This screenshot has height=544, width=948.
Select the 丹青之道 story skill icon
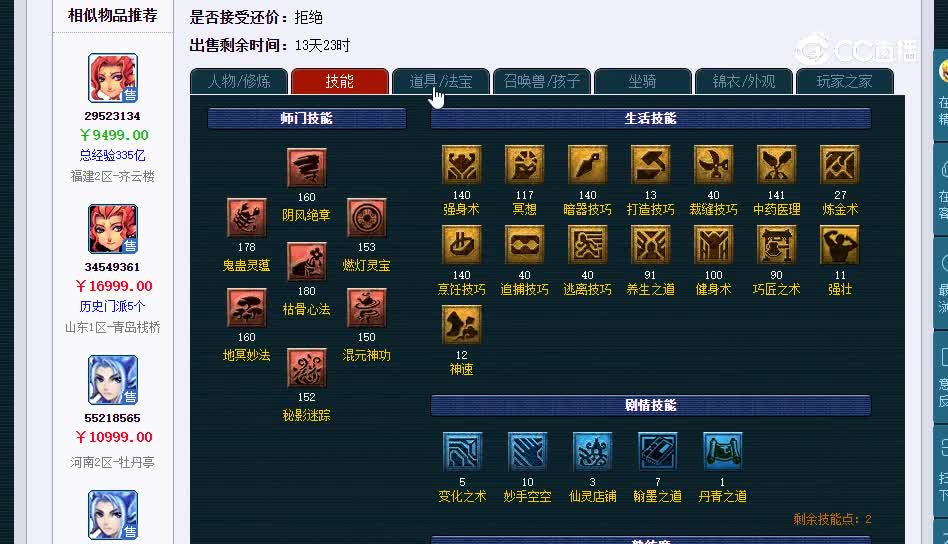click(722, 452)
